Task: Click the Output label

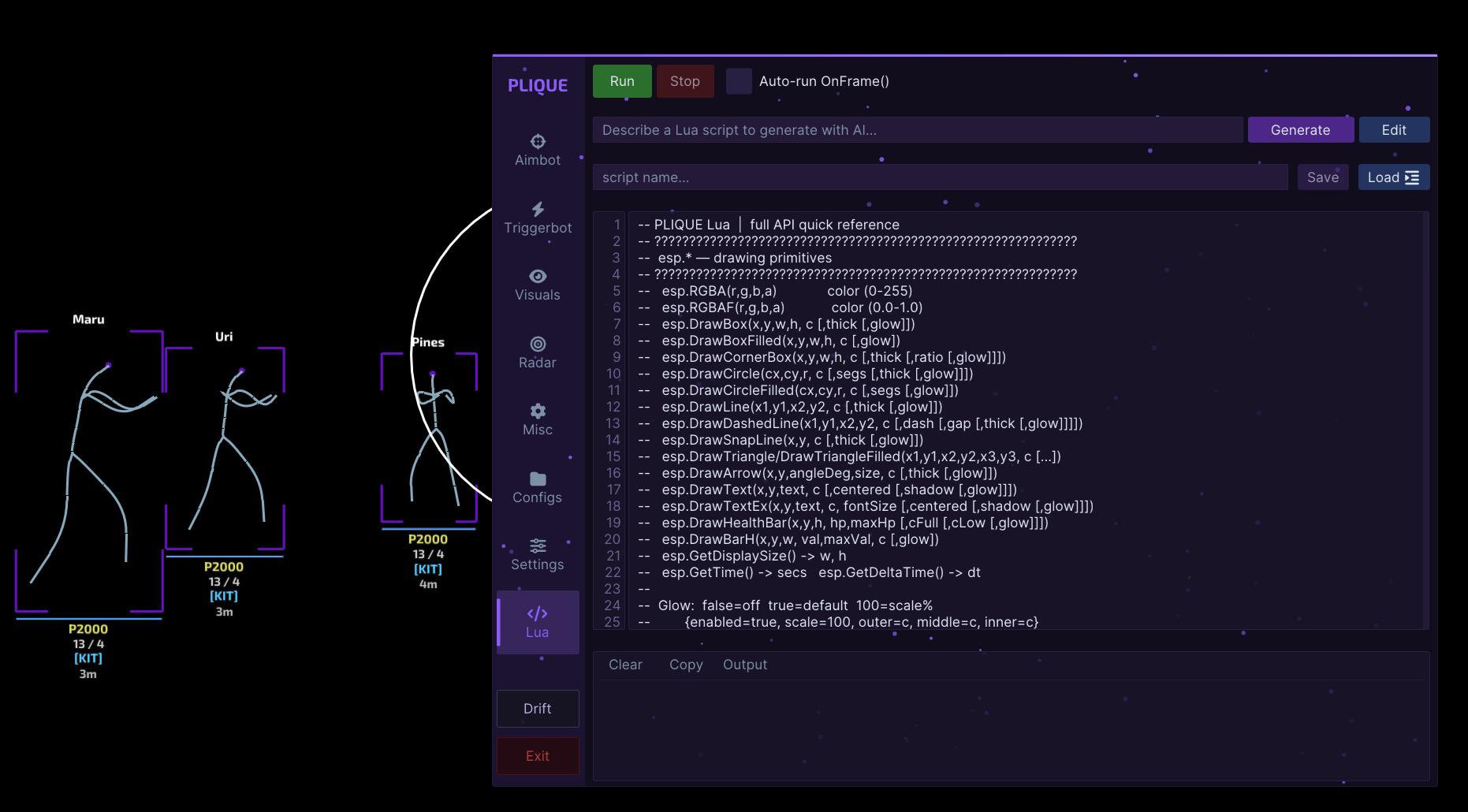Action: click(x=745, y=665)
